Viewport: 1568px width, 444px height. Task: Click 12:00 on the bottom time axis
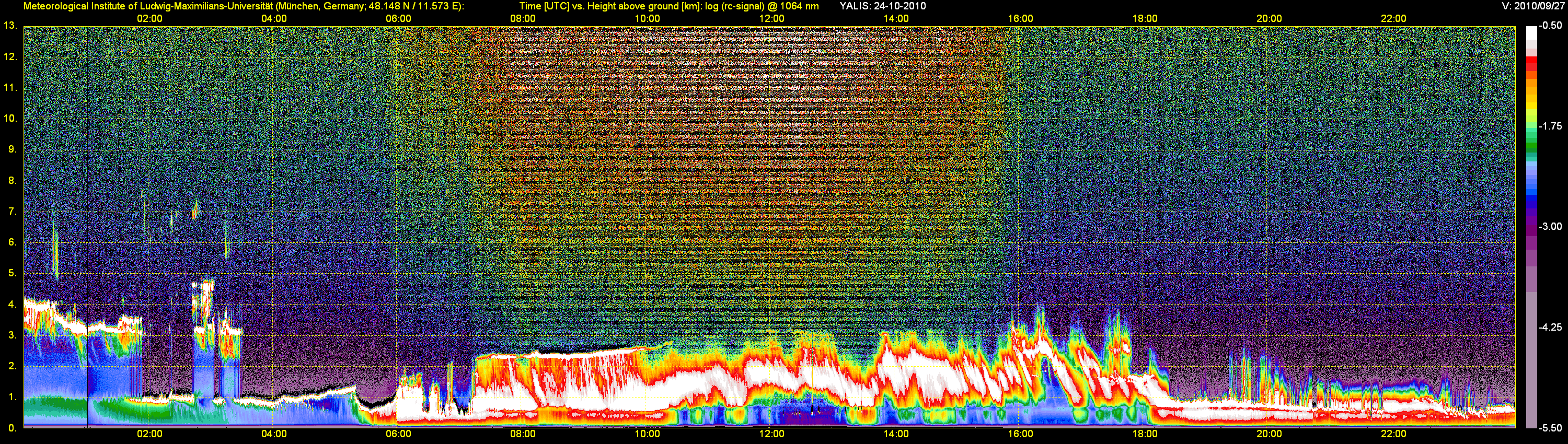point(772,434)
